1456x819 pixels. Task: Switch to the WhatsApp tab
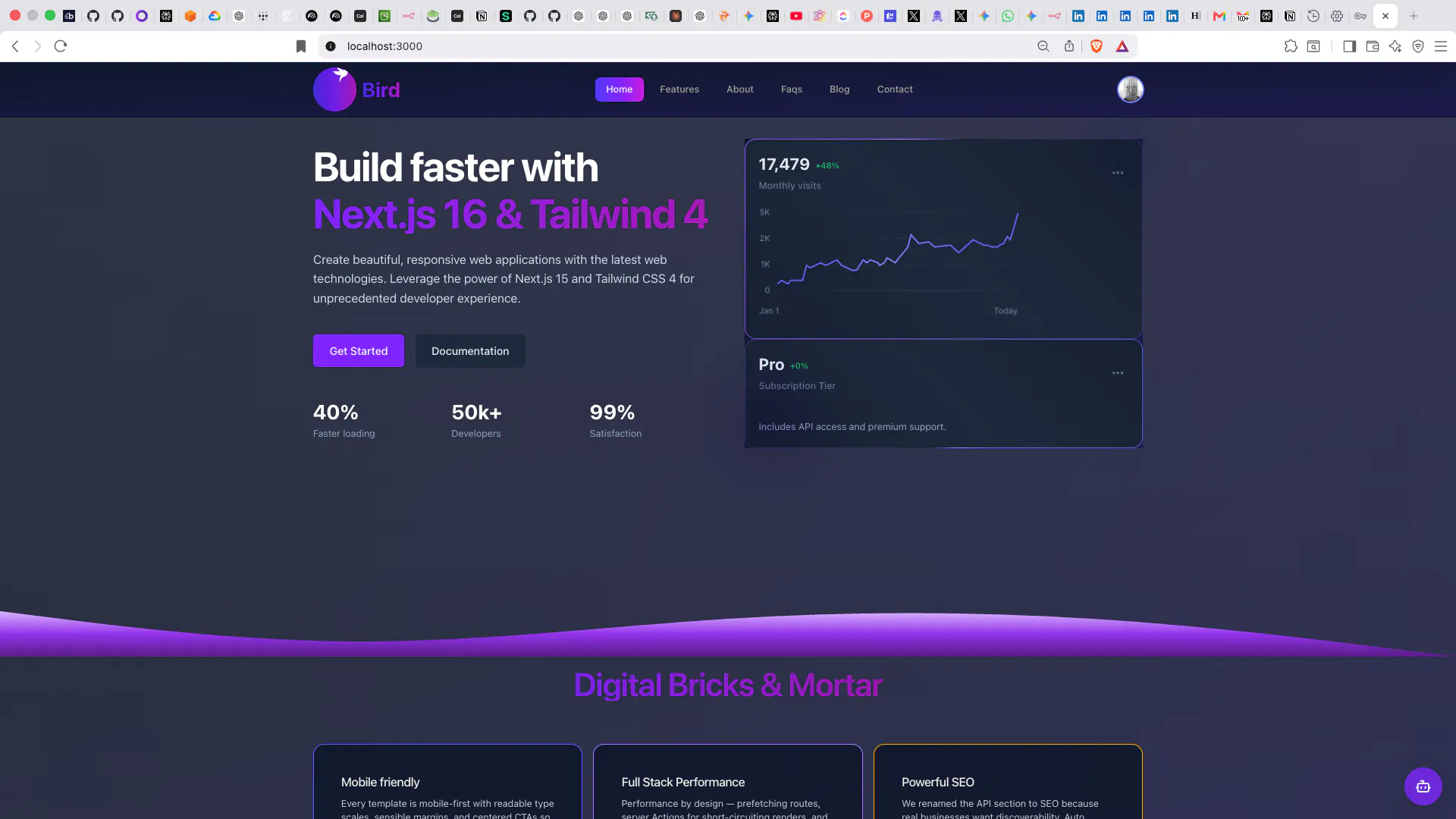tap(1008, 16)
